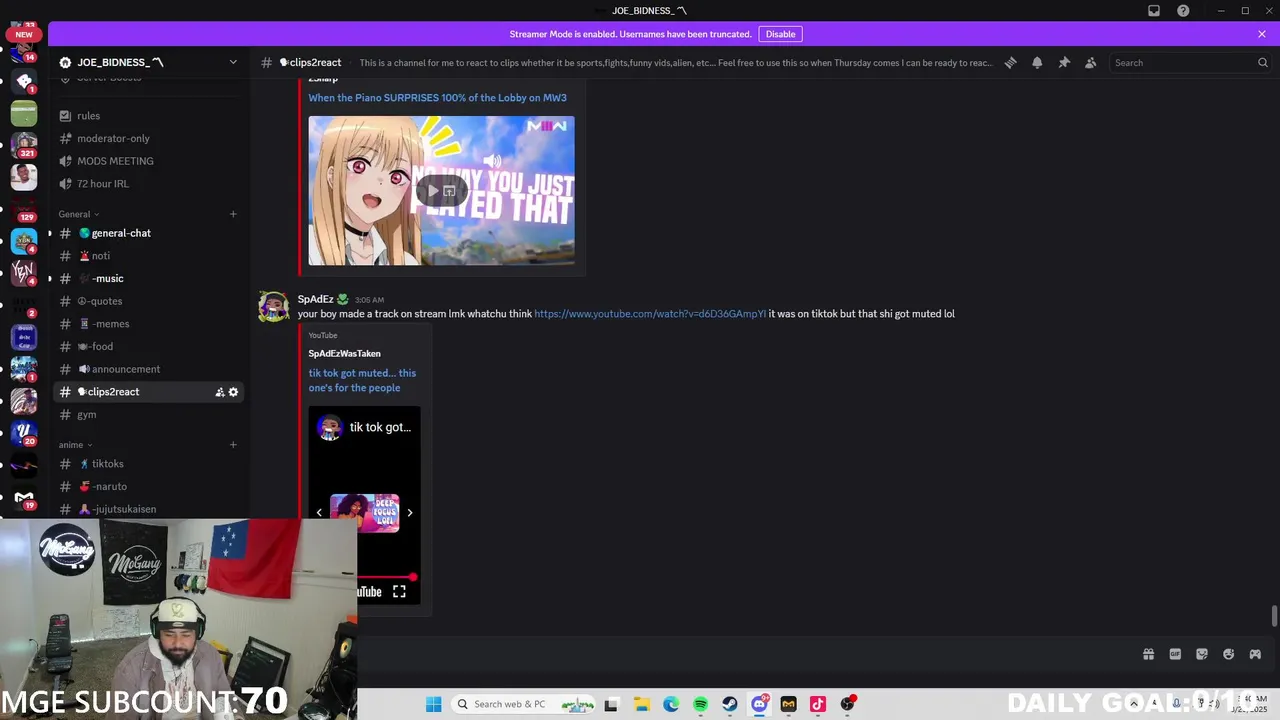Open the -naruto channel
The height and width of the screenshot is (720, 1280).
pyautogui.click(x=148, y=486)
